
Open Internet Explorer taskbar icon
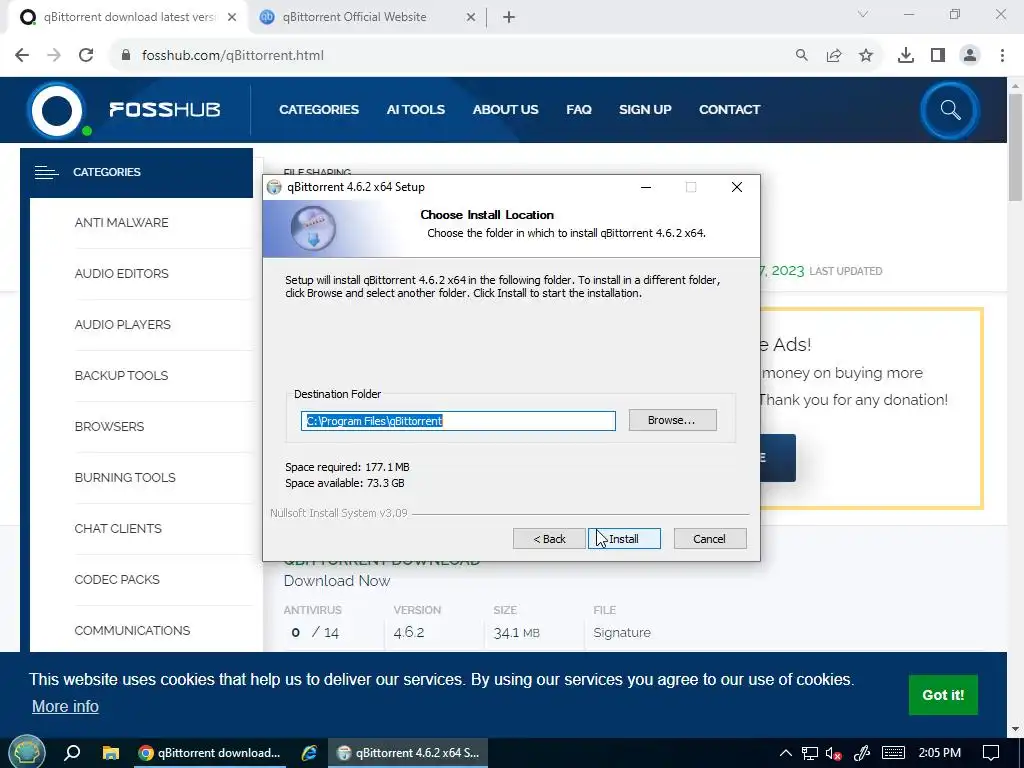[x=309, y=753]
